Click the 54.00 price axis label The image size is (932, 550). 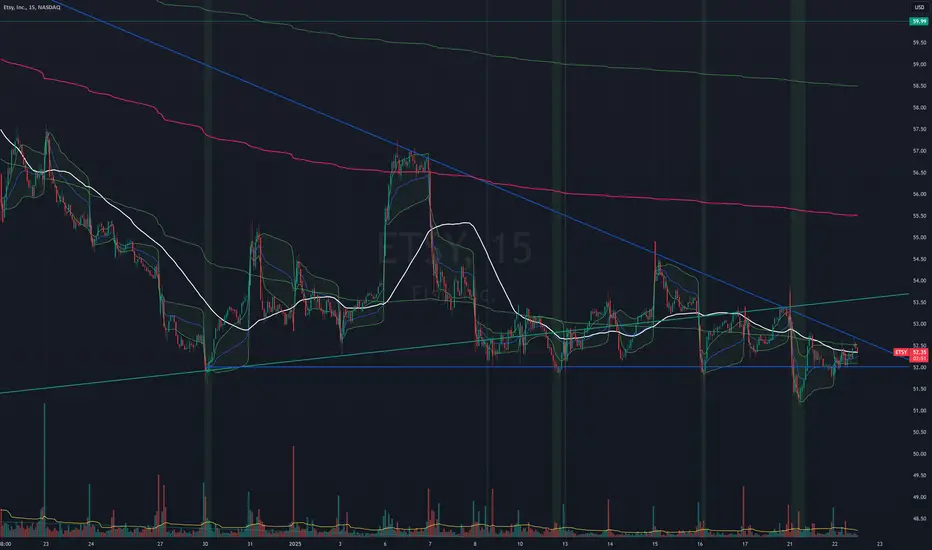pyautogui.click(x=920, y=281)
